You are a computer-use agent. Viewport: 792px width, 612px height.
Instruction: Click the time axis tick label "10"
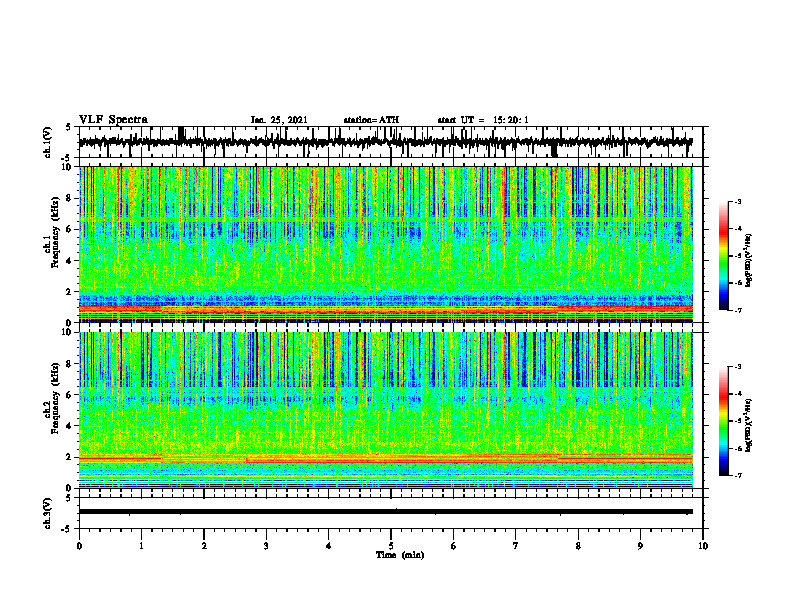(703, 546)
